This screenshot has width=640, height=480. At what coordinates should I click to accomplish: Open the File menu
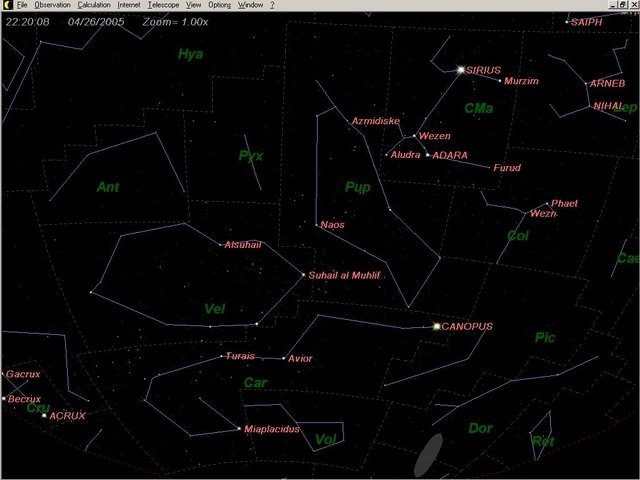[x=21, y=5]
